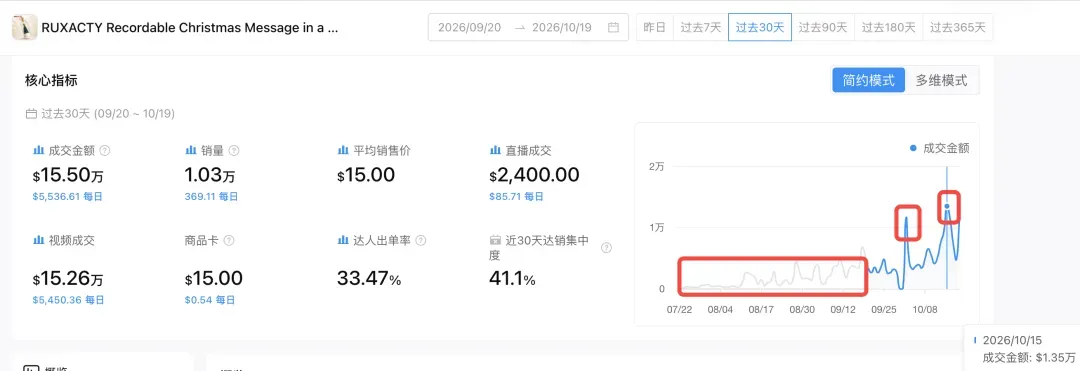The height and width of the screenshot is (371, 1080).
Task: Select the 过去90天 time range tab
Action: click(x=822, y=28)
